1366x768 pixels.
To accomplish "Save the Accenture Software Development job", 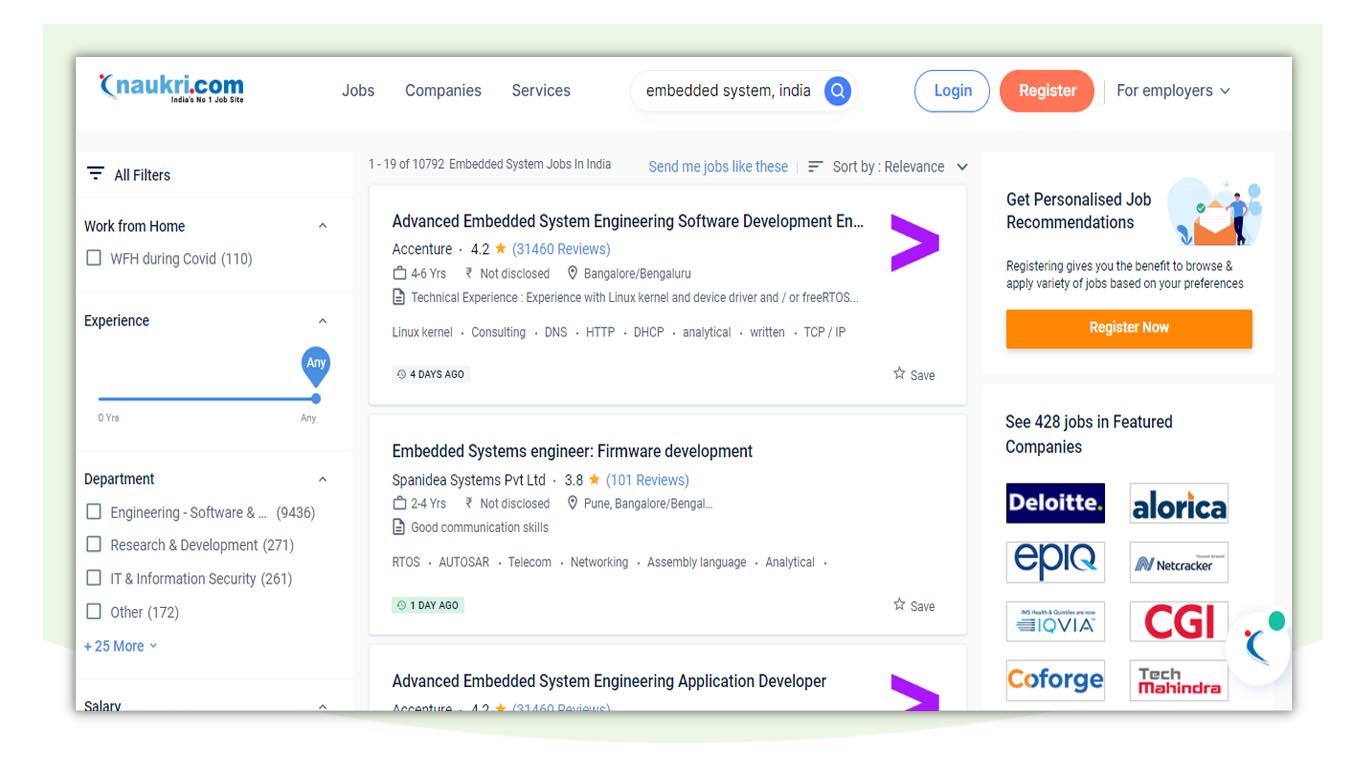I will (x=914, y=375).
